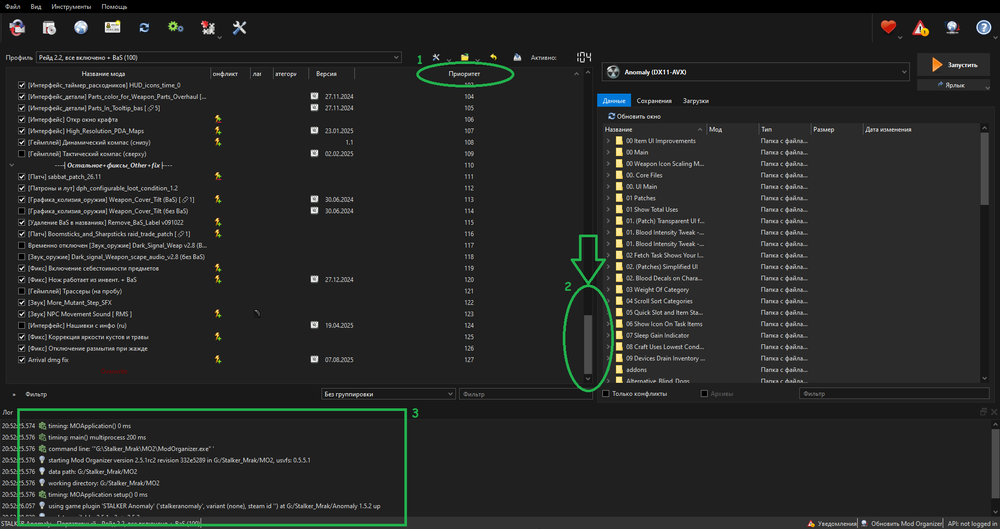The height and width of the screenshot is (529, 1000).
Task: Open the Файл menu
Action: [x=13, y=6]
